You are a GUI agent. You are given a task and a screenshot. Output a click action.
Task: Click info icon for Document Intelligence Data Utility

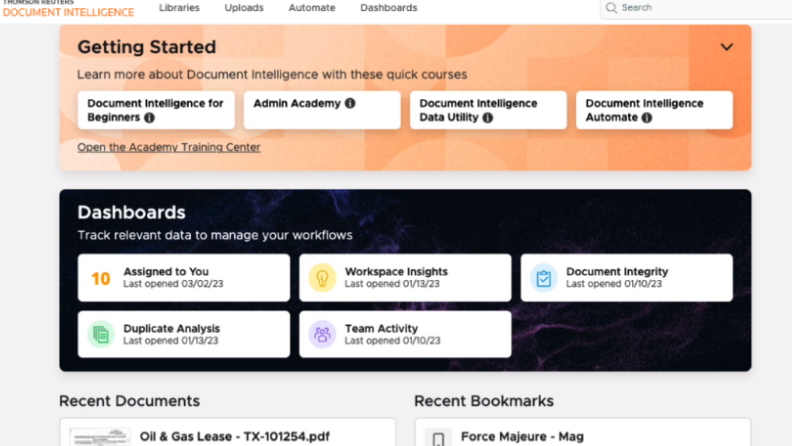coord(487,118)
